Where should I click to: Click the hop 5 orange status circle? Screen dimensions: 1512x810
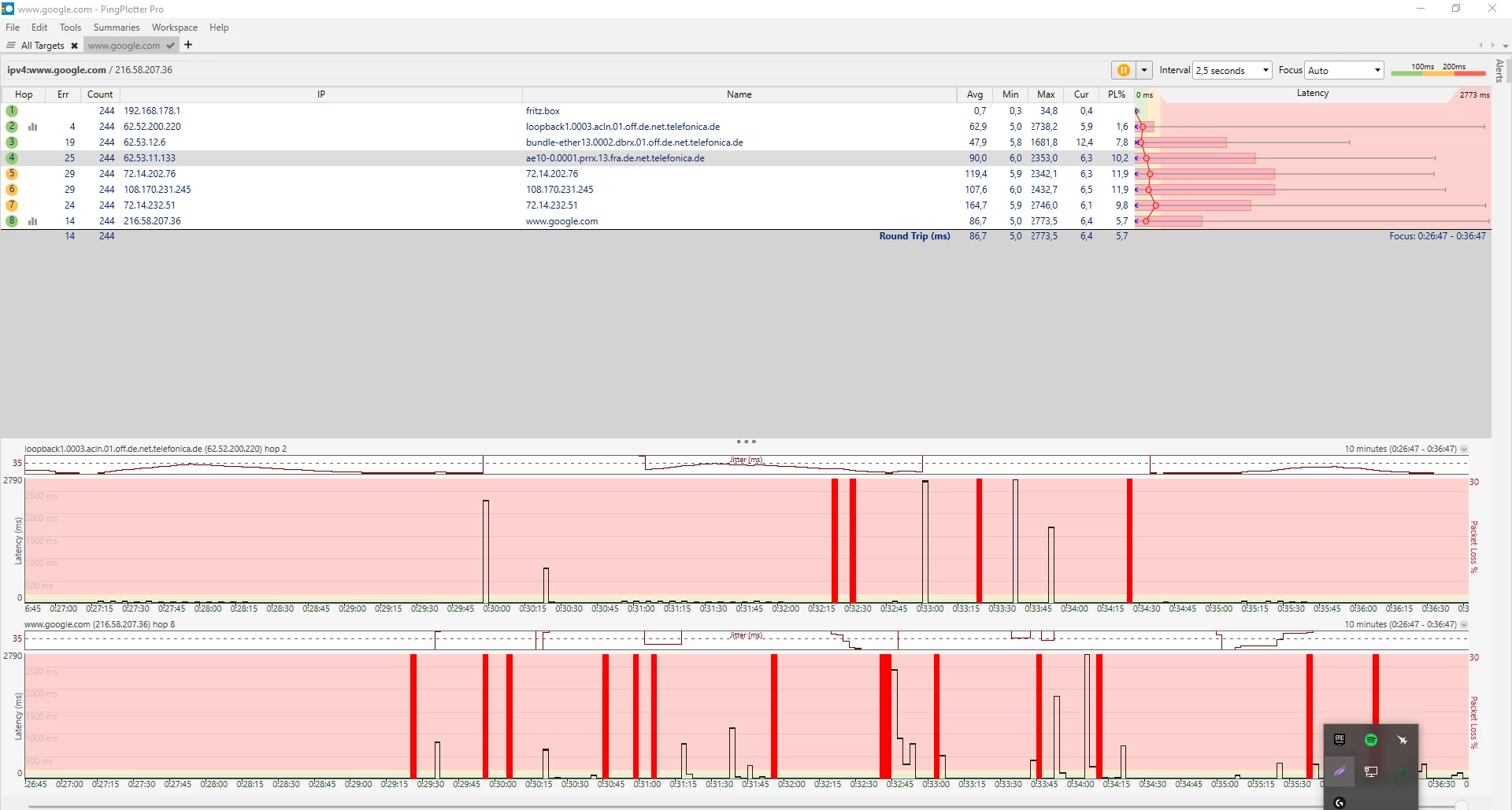12,174
